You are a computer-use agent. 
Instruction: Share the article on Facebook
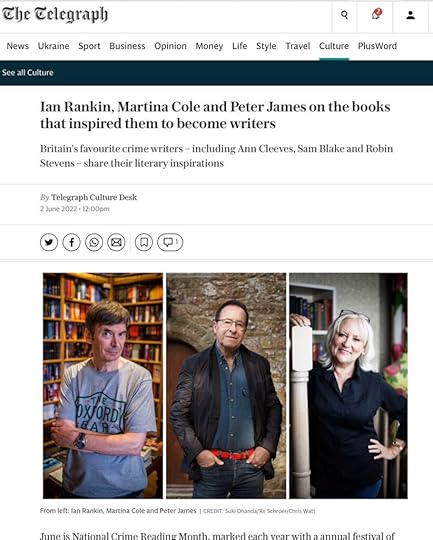point(71,242)
